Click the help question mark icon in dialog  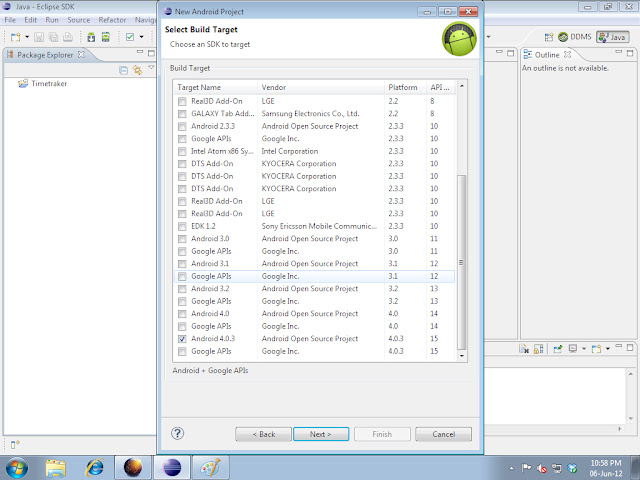click(x=178, y=433)
